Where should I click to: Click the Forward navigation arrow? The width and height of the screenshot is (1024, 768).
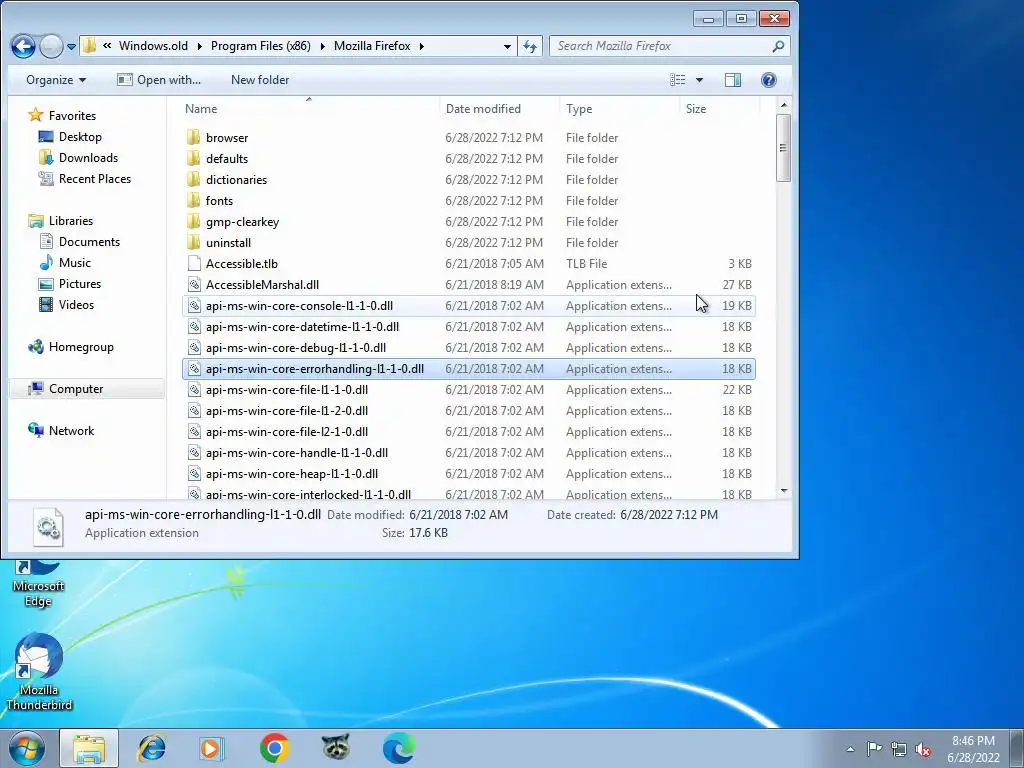pyautogui.click(x=51, y=46)
